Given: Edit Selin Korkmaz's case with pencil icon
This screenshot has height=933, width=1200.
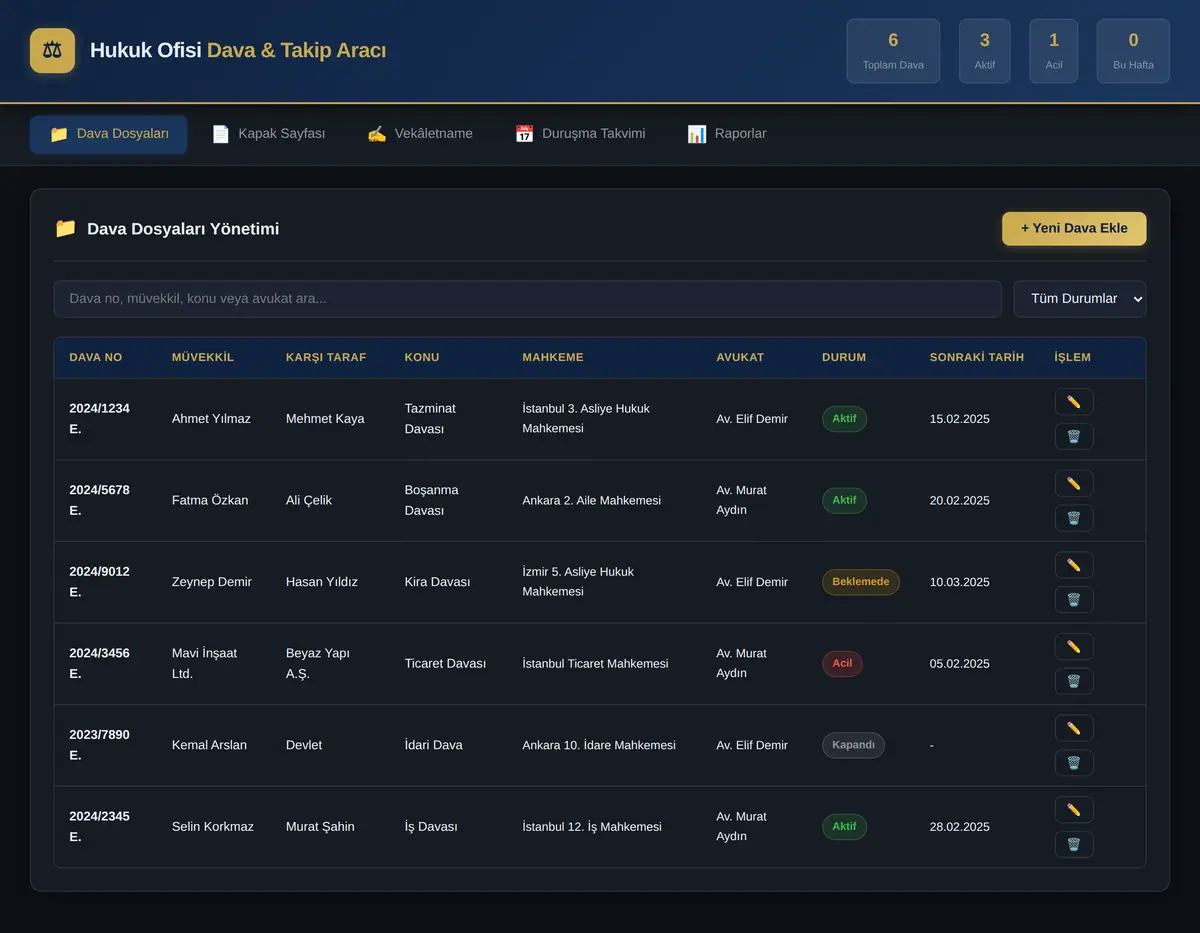Looking at the screenshot, I should coord(1074,810).
